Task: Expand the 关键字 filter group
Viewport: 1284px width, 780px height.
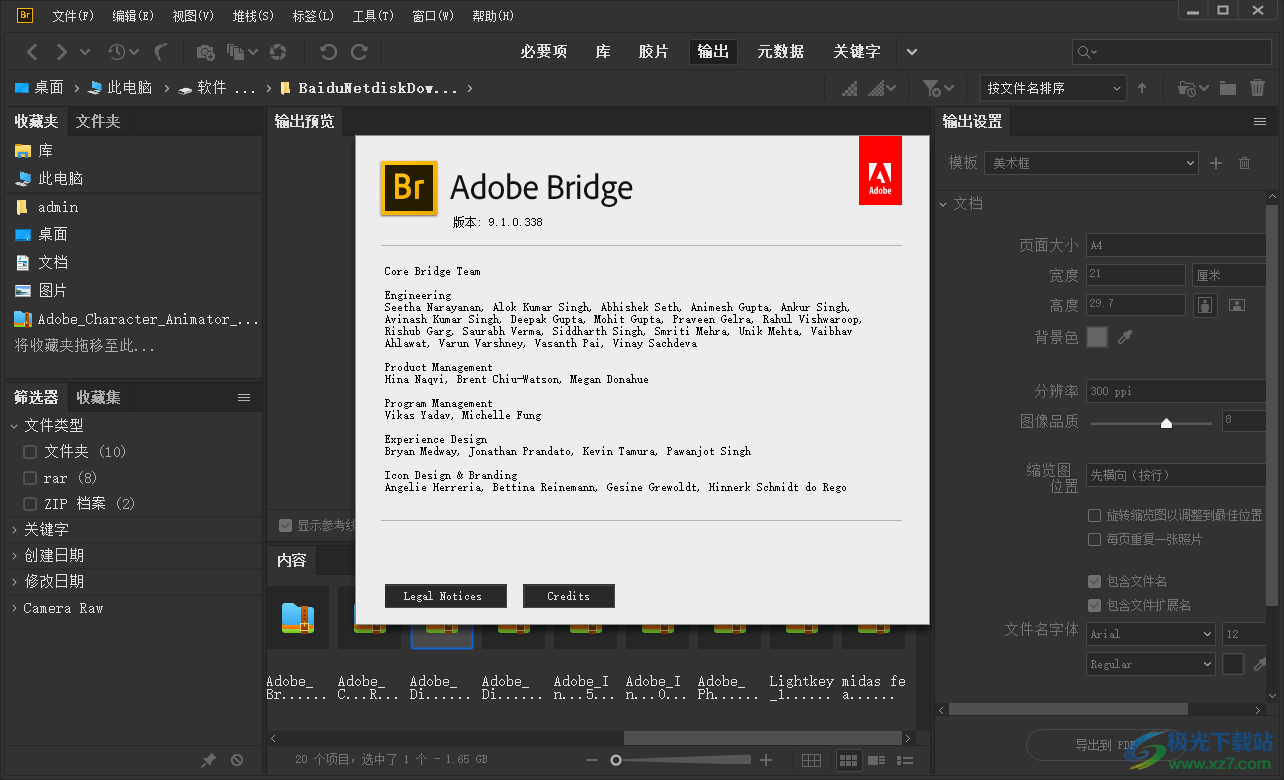Action: click(14, 529)
